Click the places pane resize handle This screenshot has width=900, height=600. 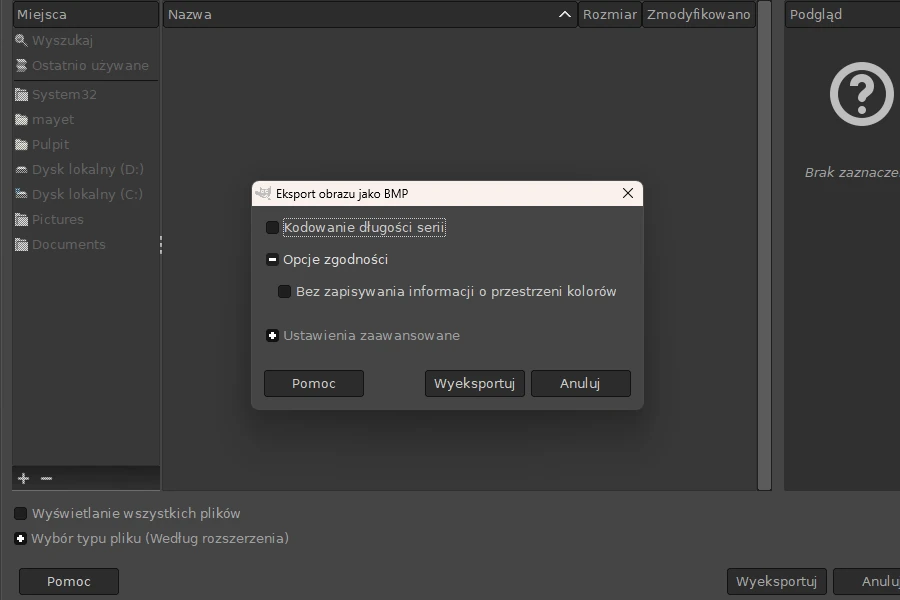tap(161, 245)
